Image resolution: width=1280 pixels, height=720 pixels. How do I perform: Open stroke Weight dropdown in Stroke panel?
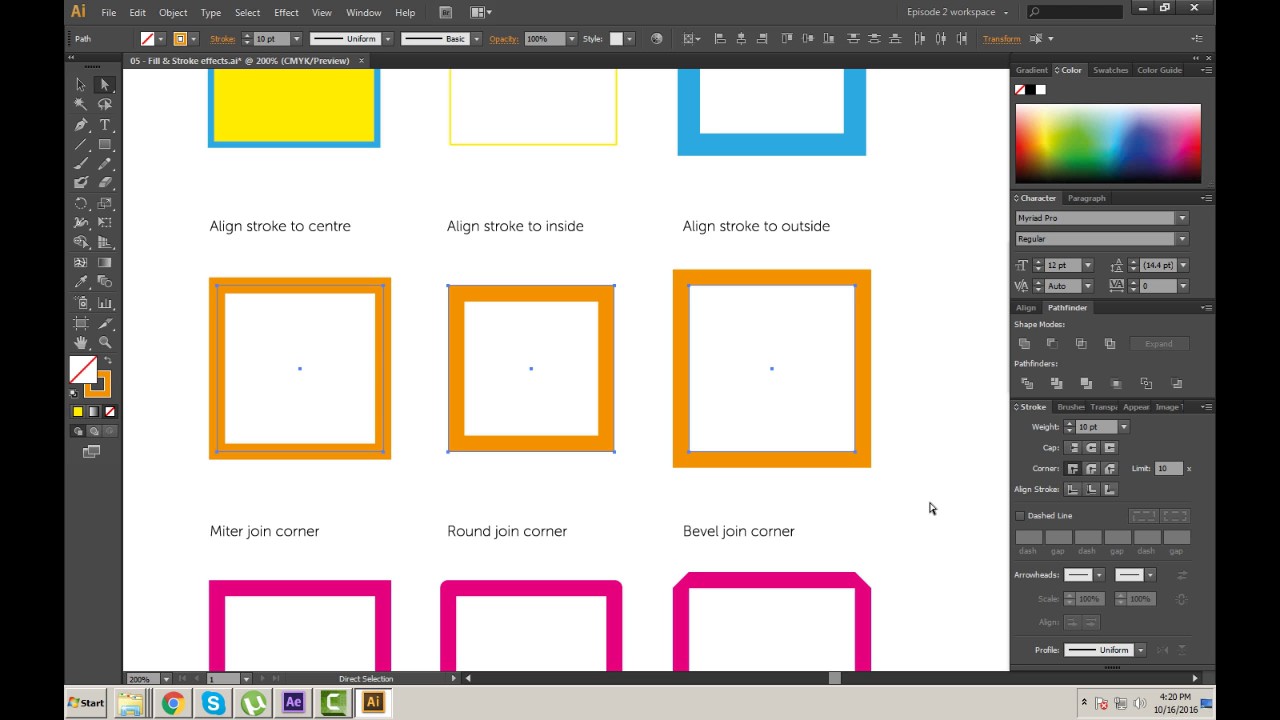1124,427
